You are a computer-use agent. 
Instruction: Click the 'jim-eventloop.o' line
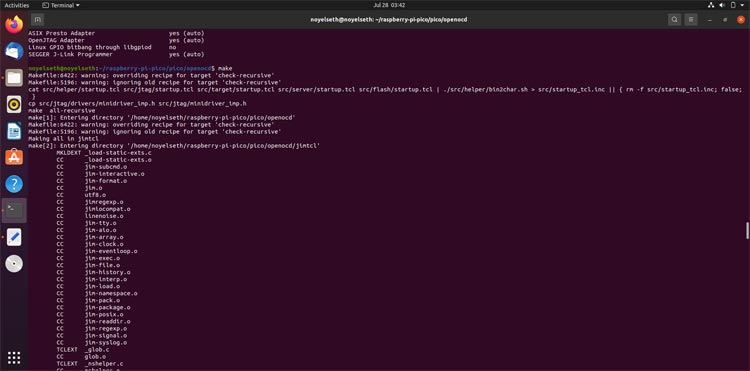click(97, 251)
